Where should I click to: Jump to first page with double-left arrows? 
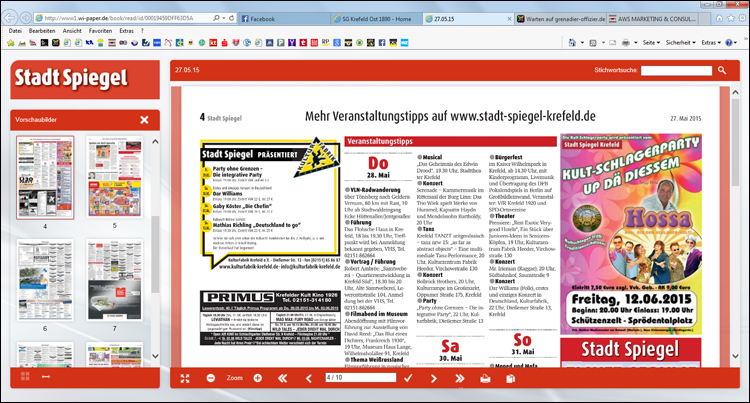283,379
